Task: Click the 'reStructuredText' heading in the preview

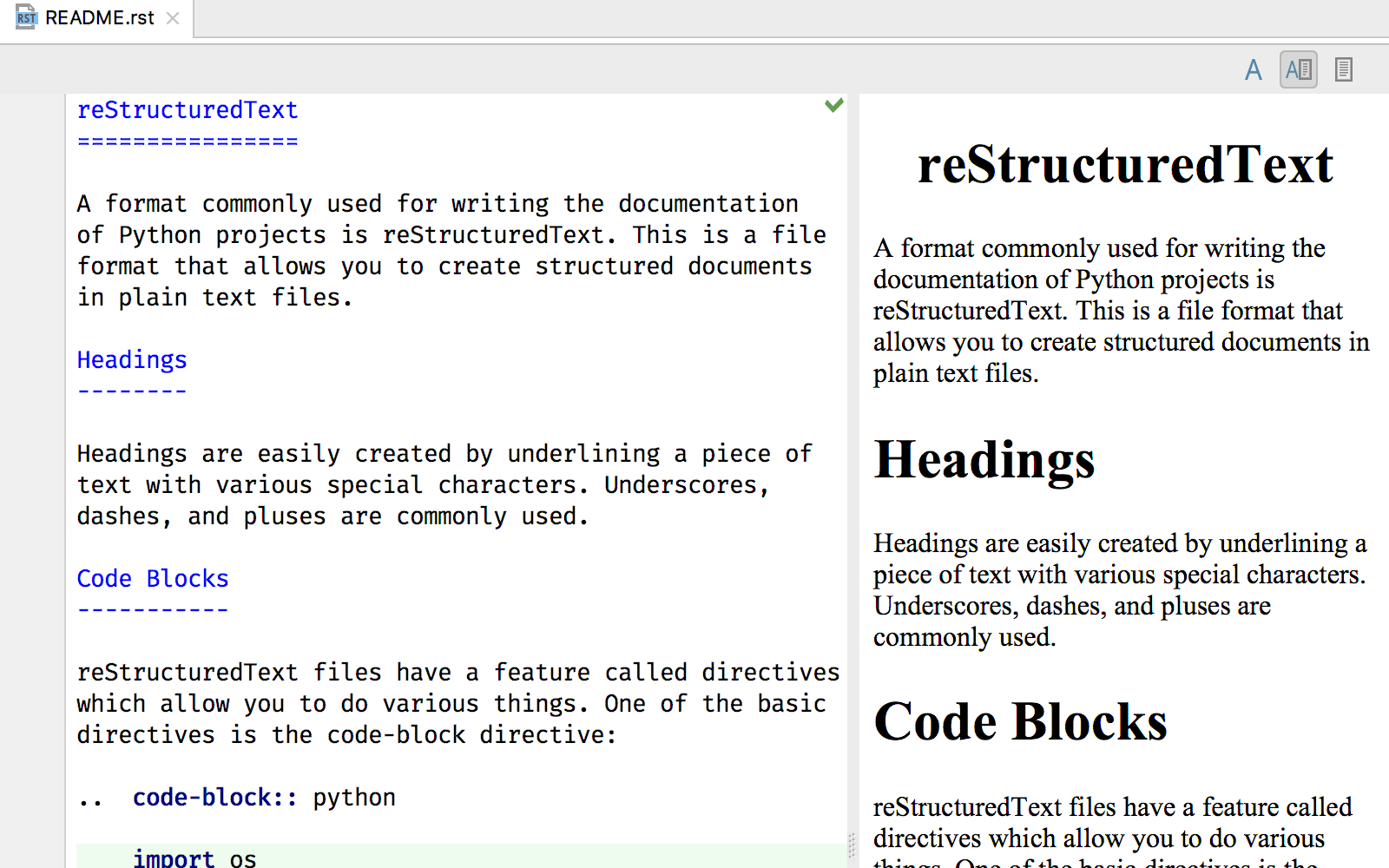Action: [1125, 165]
